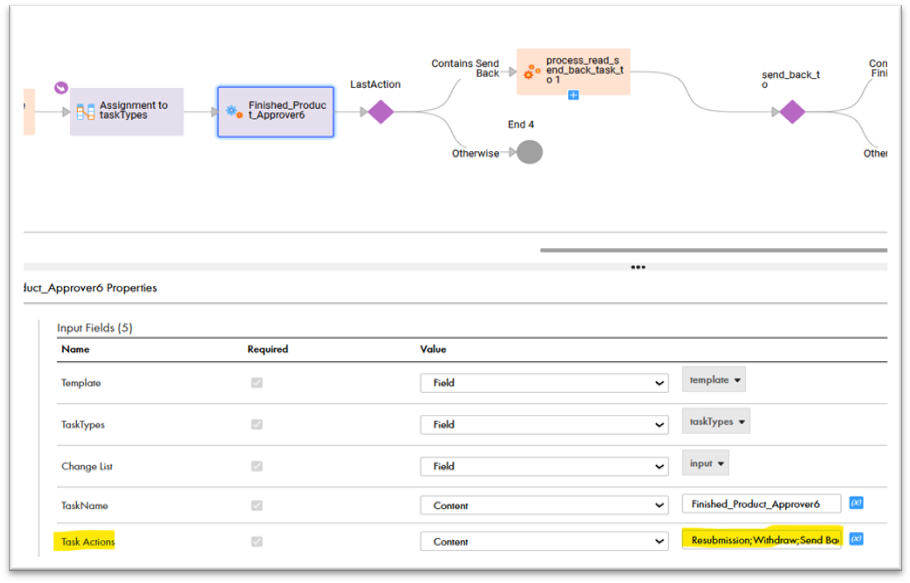This screenshot has height=583, width=910.
Task: Open the Template value type dropdown
Action: coord(544,383)
